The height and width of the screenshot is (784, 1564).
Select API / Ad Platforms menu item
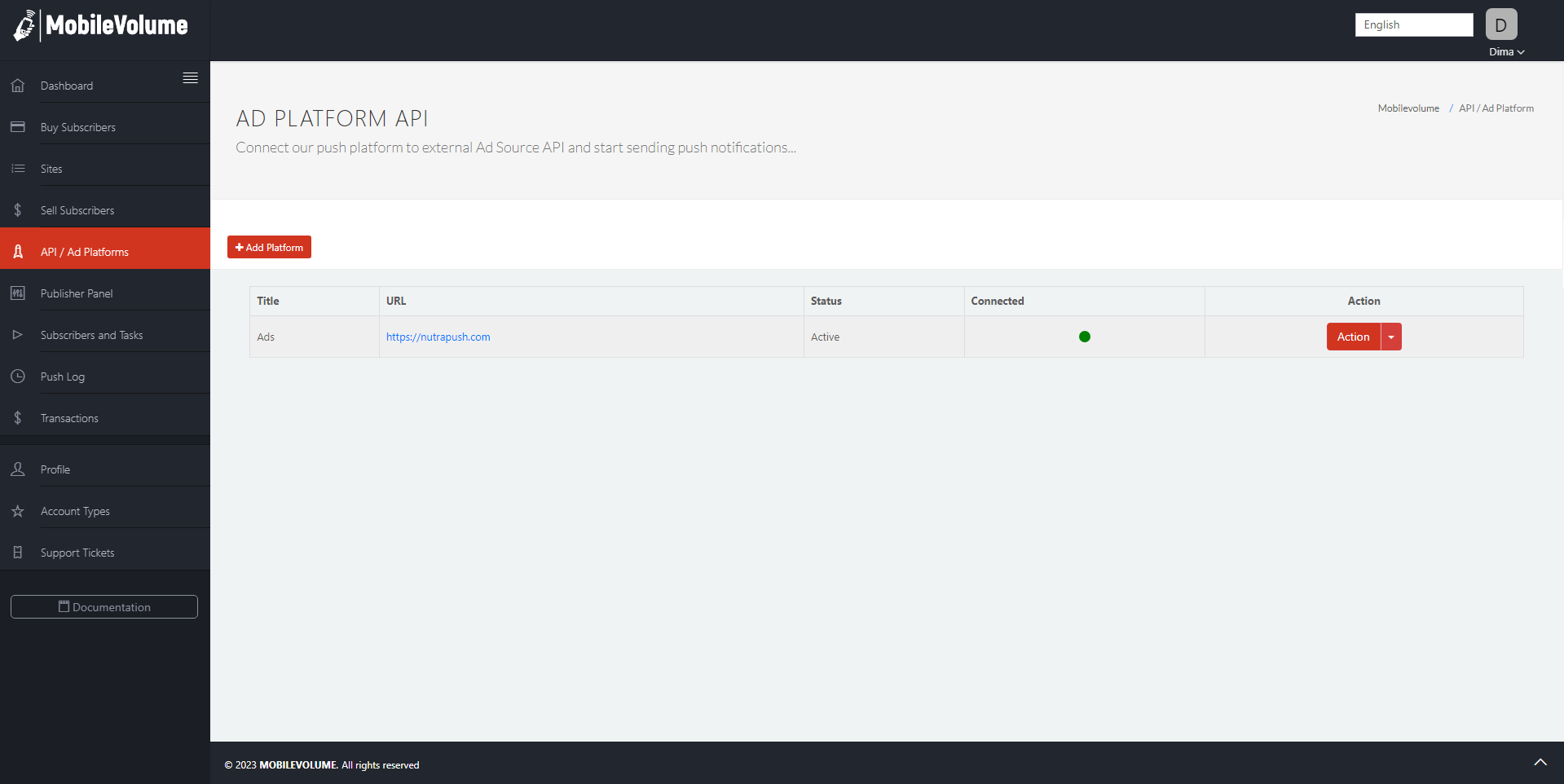click(x=84, y=251)
